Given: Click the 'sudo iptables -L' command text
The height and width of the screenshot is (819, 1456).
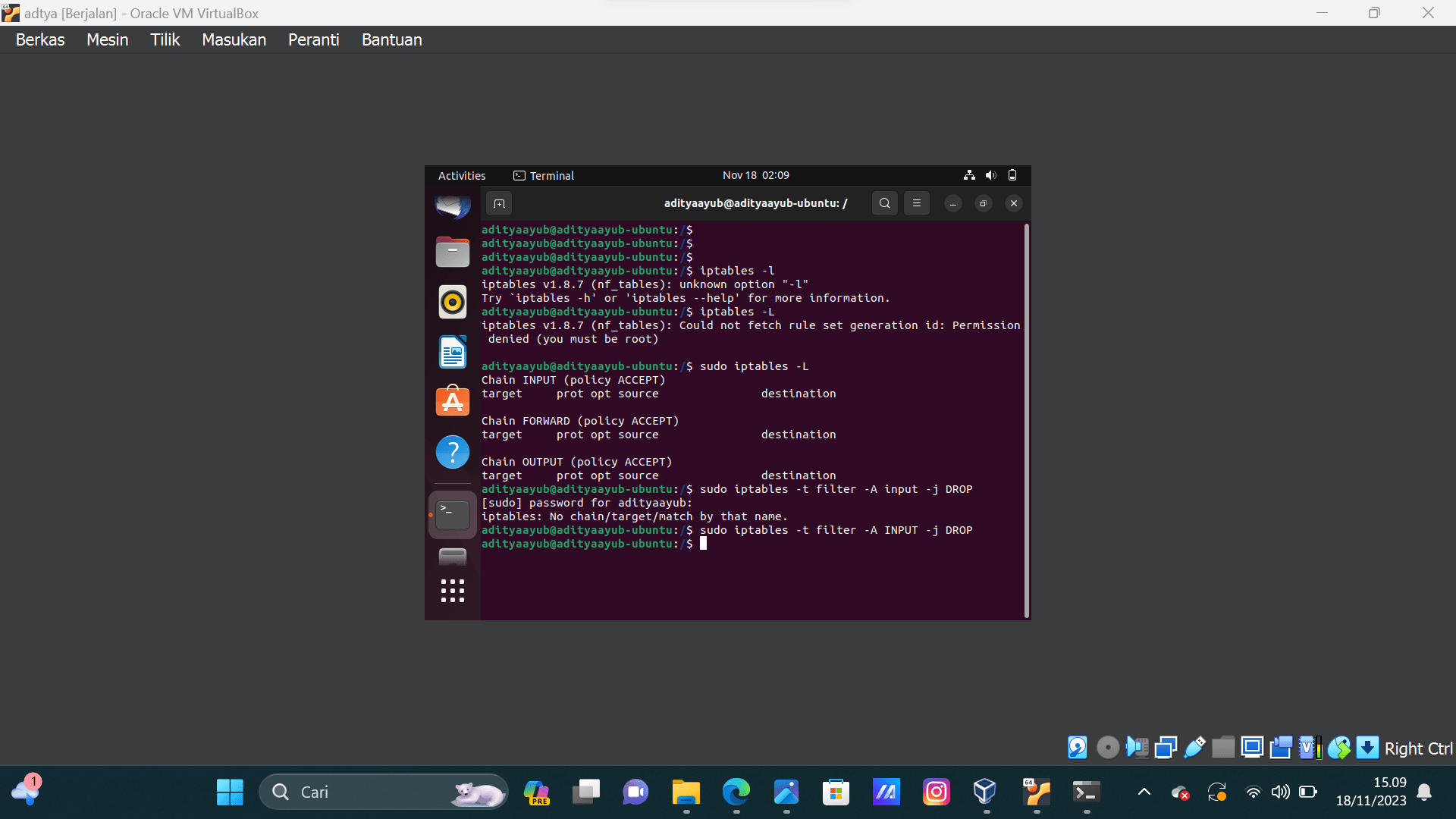Looking at the screenshot, I should (x=754, y=366).
